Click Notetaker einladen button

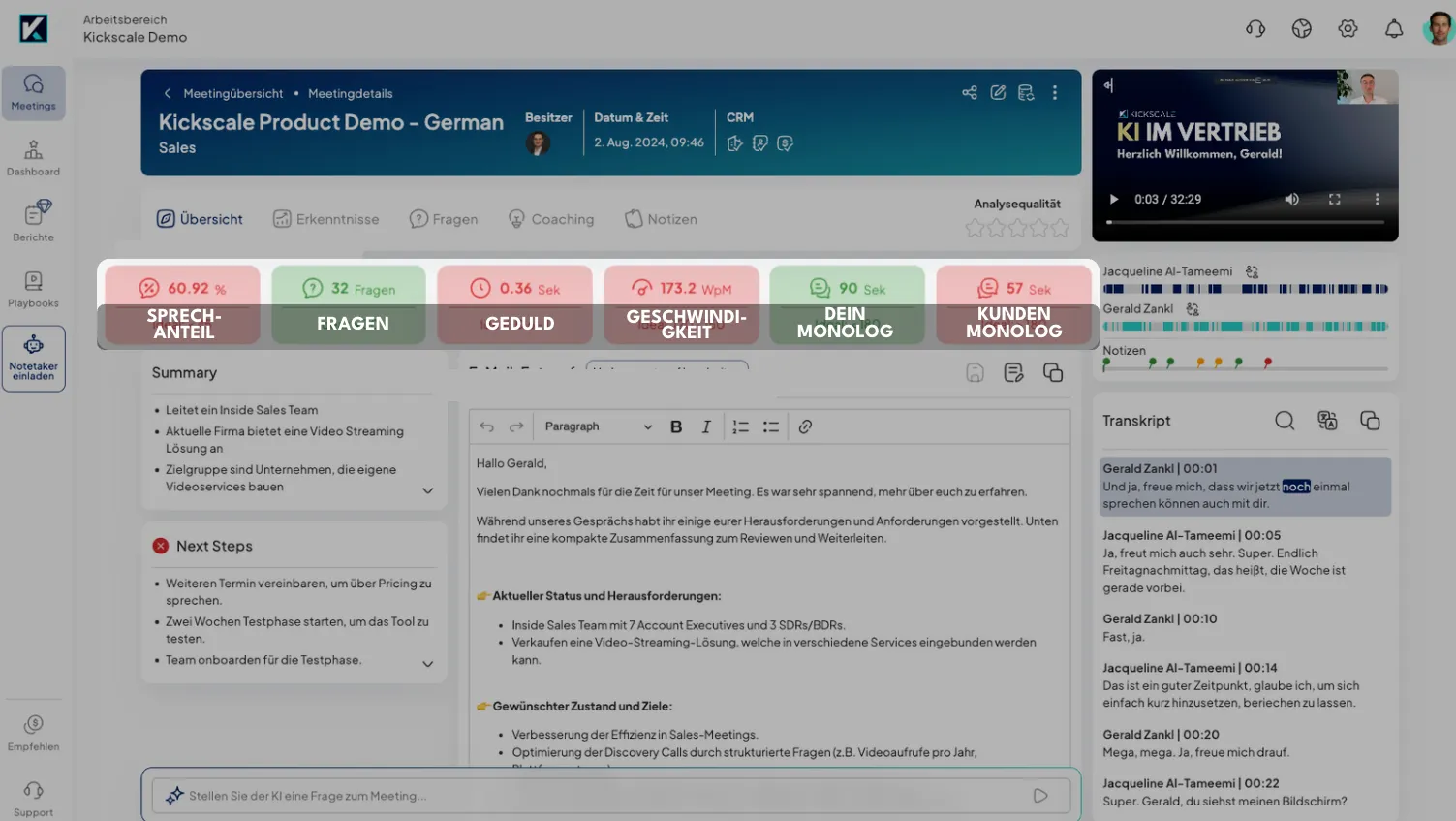tap(33, 359)
